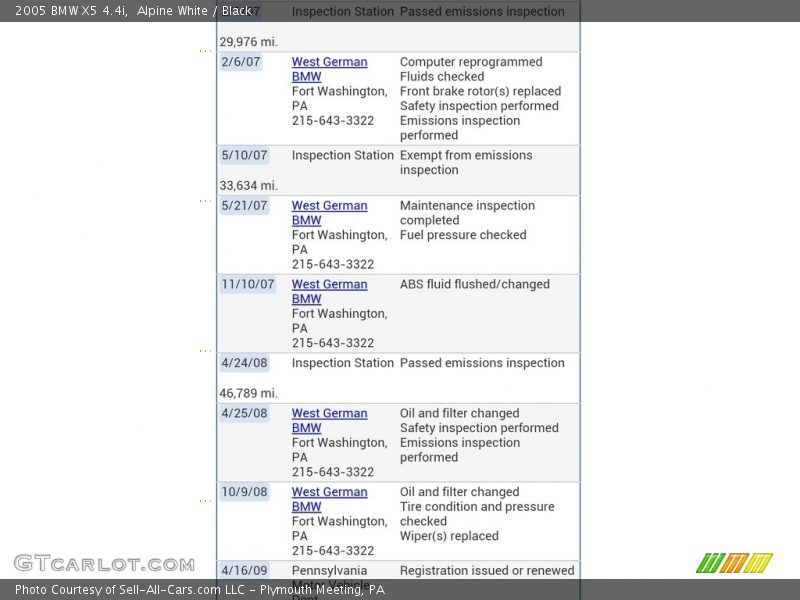The height and width of the screenshot is (600, 800).
Task: Click 'Front brake rotor(s) replaced' entry
Action: (480, 91)
